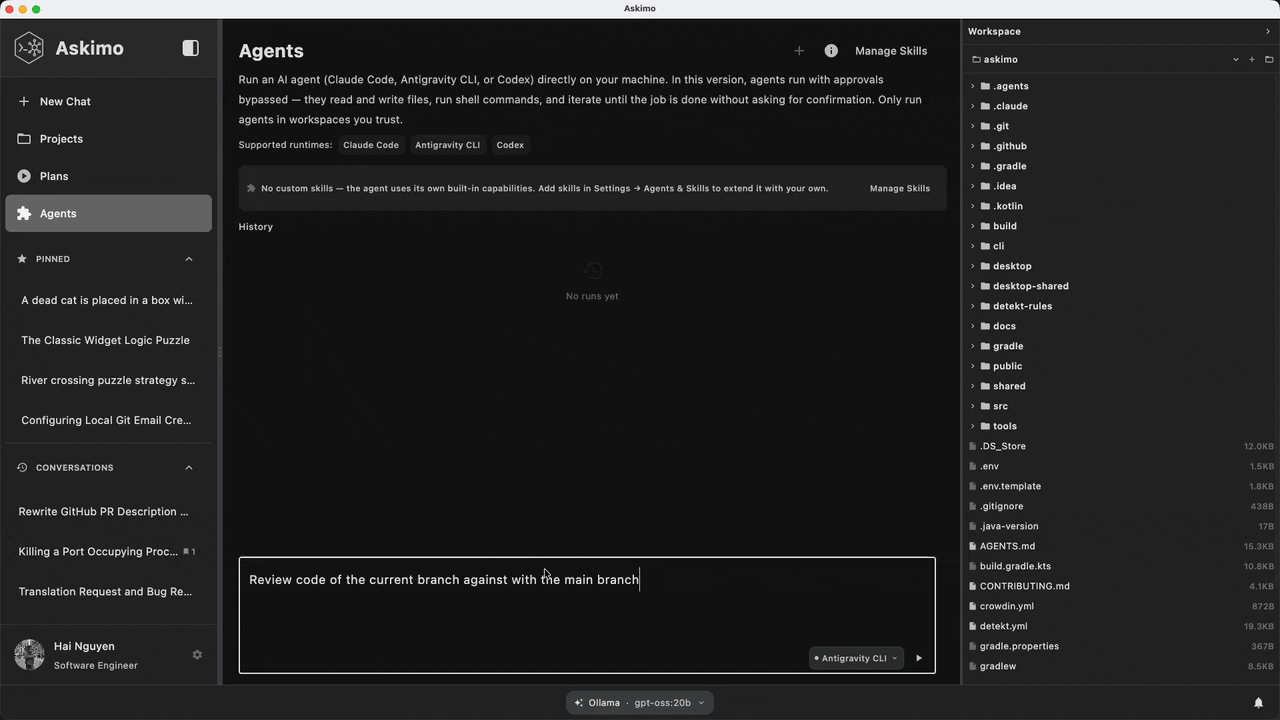Click Hai Nguyen's profile avatar
Screen dimensions: 1280x720
[x=29, y=655]
